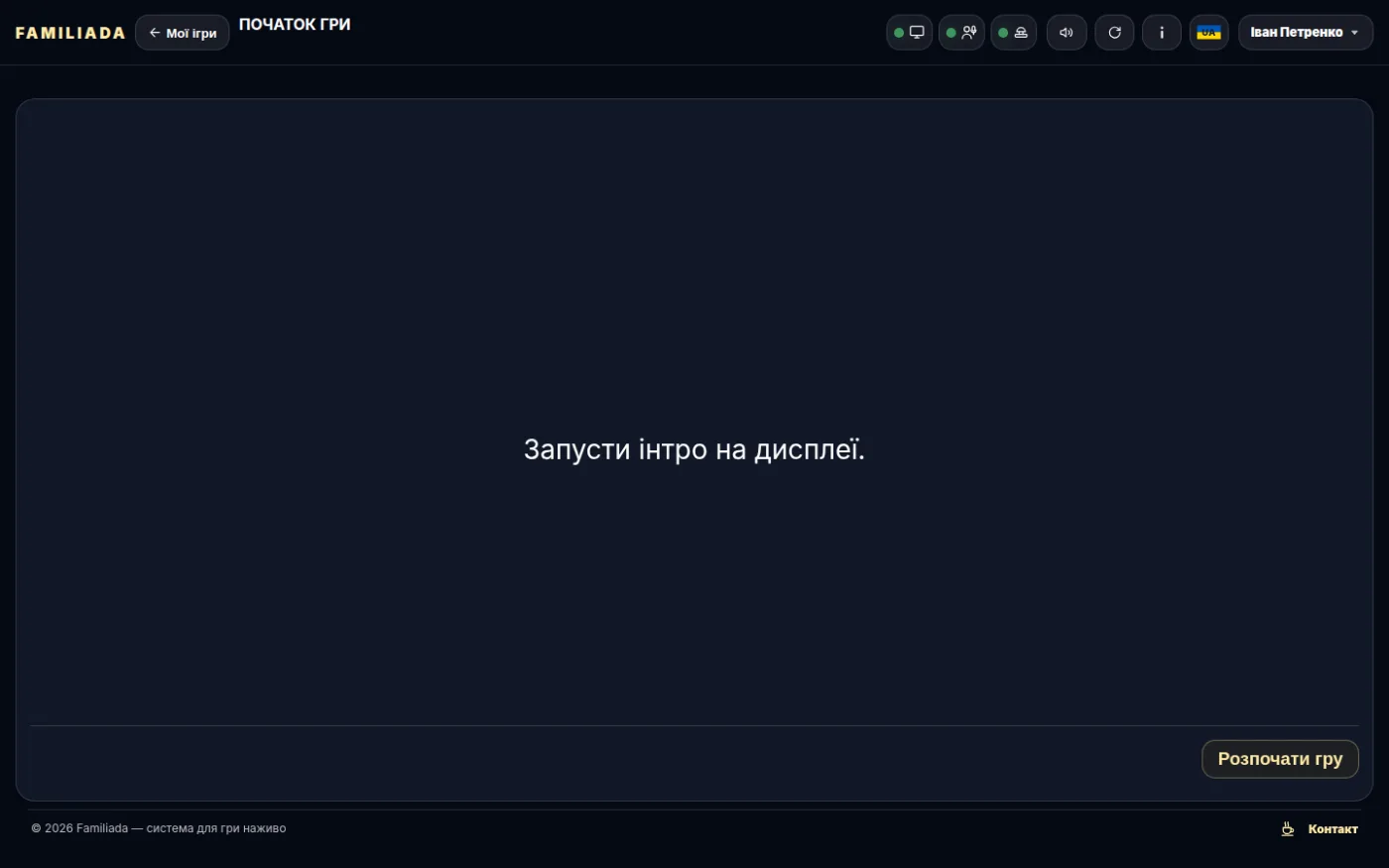Open the info "i" button

(x=1162, y=33)
